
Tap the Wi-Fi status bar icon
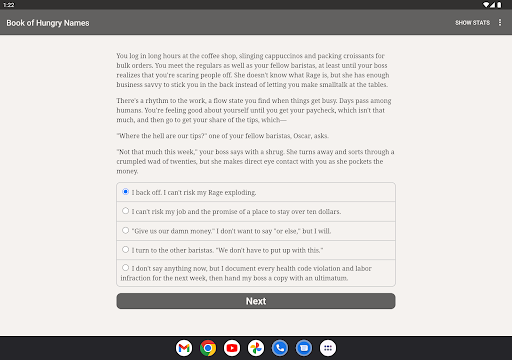[486, 5]
